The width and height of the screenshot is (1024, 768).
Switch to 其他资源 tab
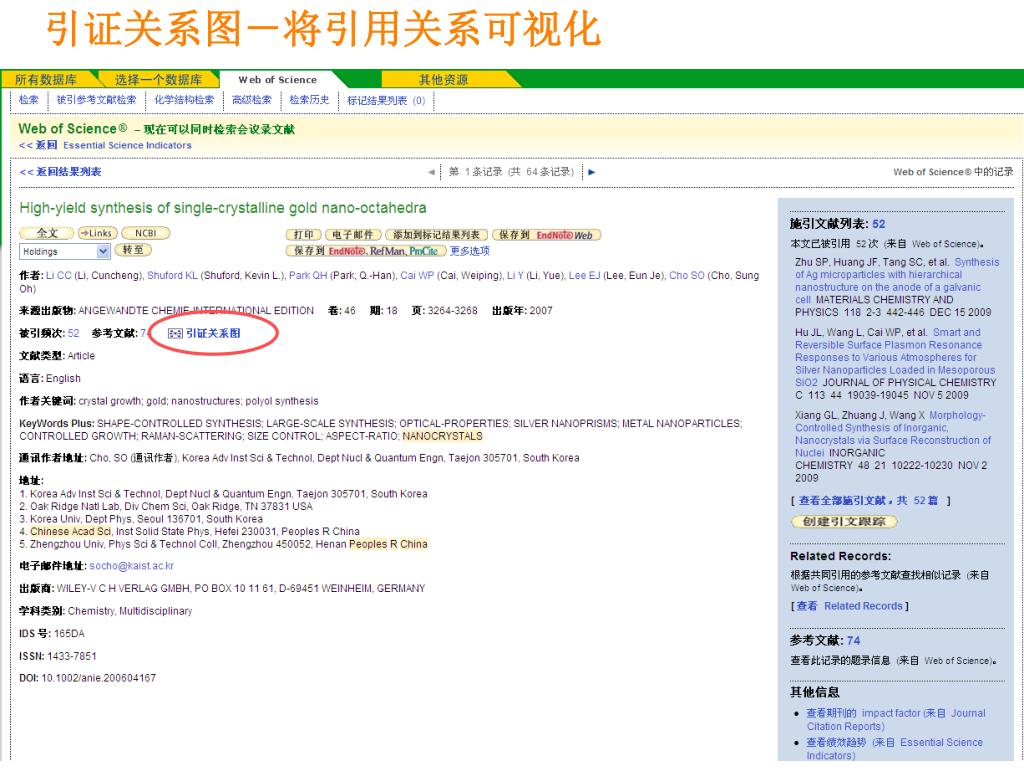tap(443, 80)
